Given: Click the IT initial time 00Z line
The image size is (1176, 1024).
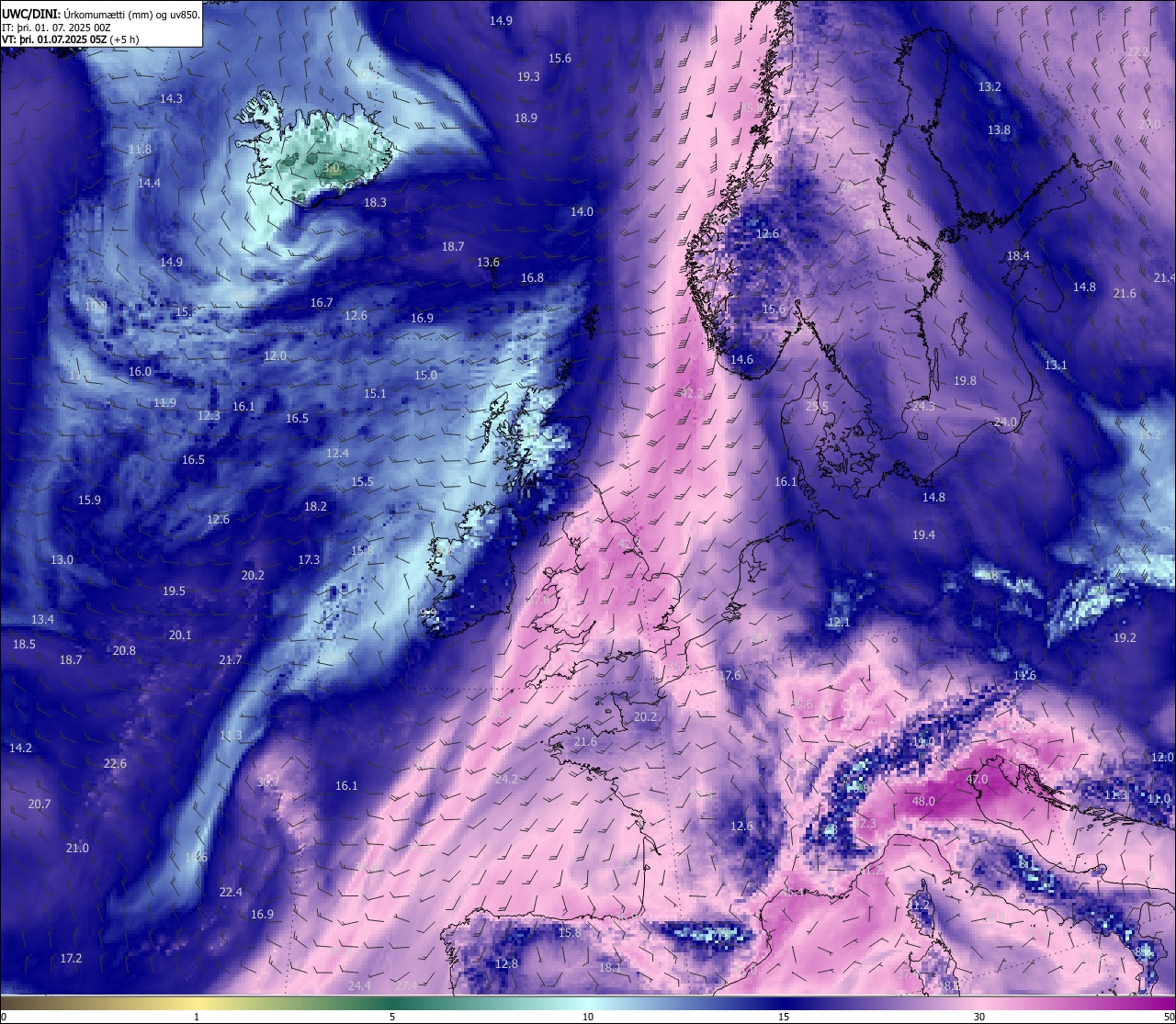Looking at the screenshot, I should point(57,28).
